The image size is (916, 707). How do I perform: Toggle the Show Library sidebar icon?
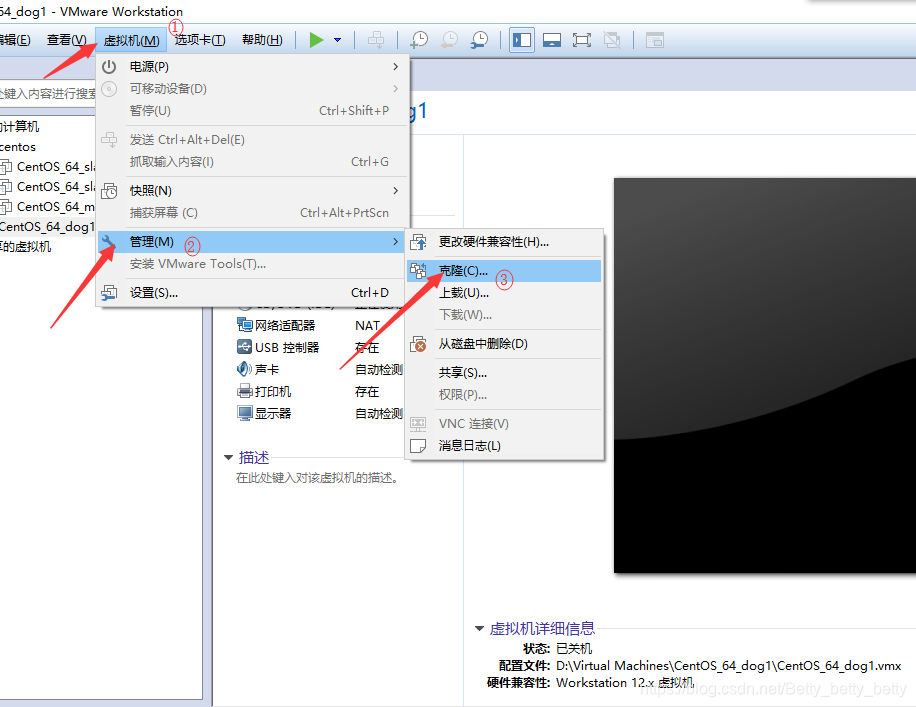522,40
